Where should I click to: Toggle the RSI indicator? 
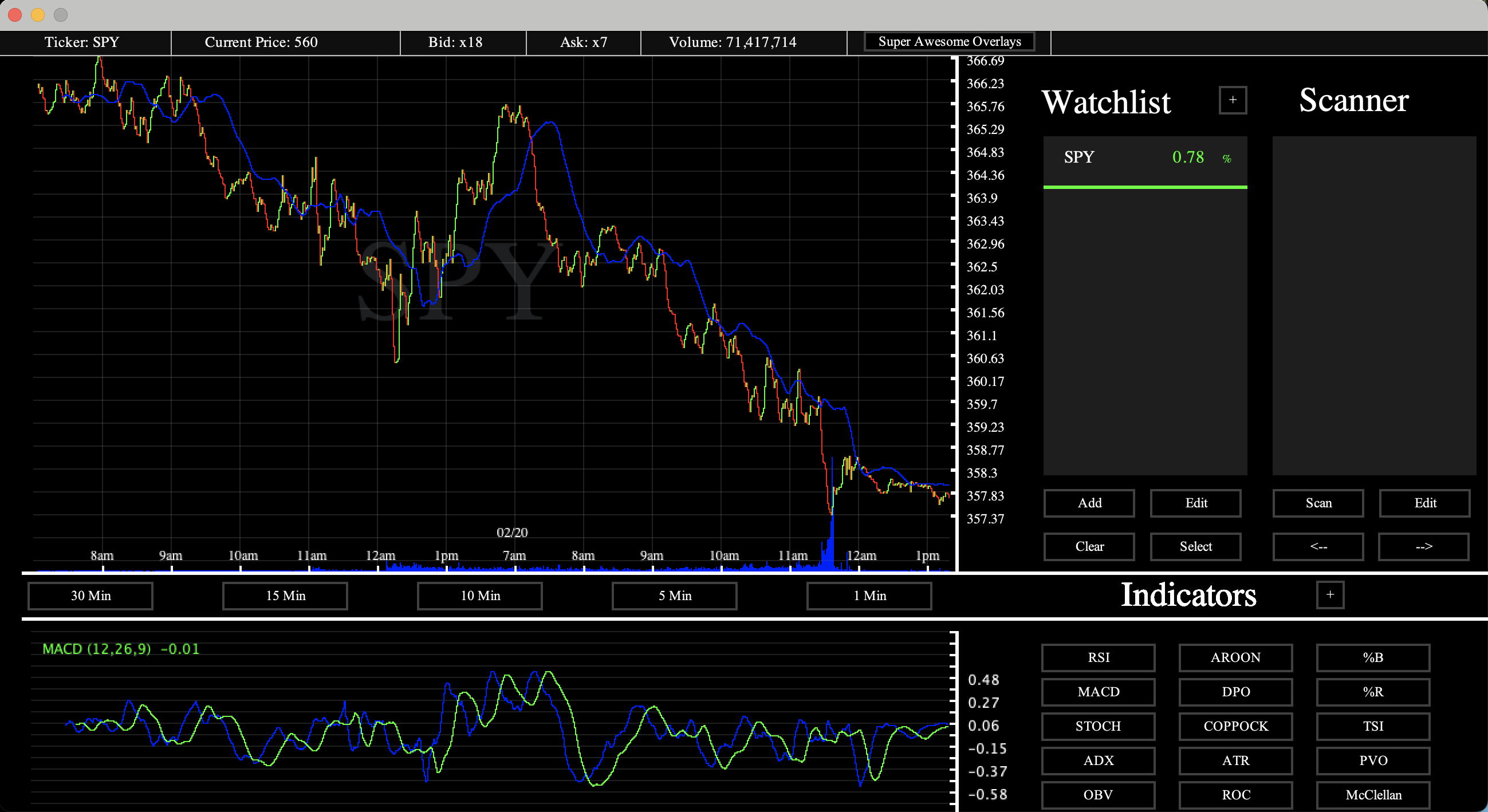tap(1097, 657)
